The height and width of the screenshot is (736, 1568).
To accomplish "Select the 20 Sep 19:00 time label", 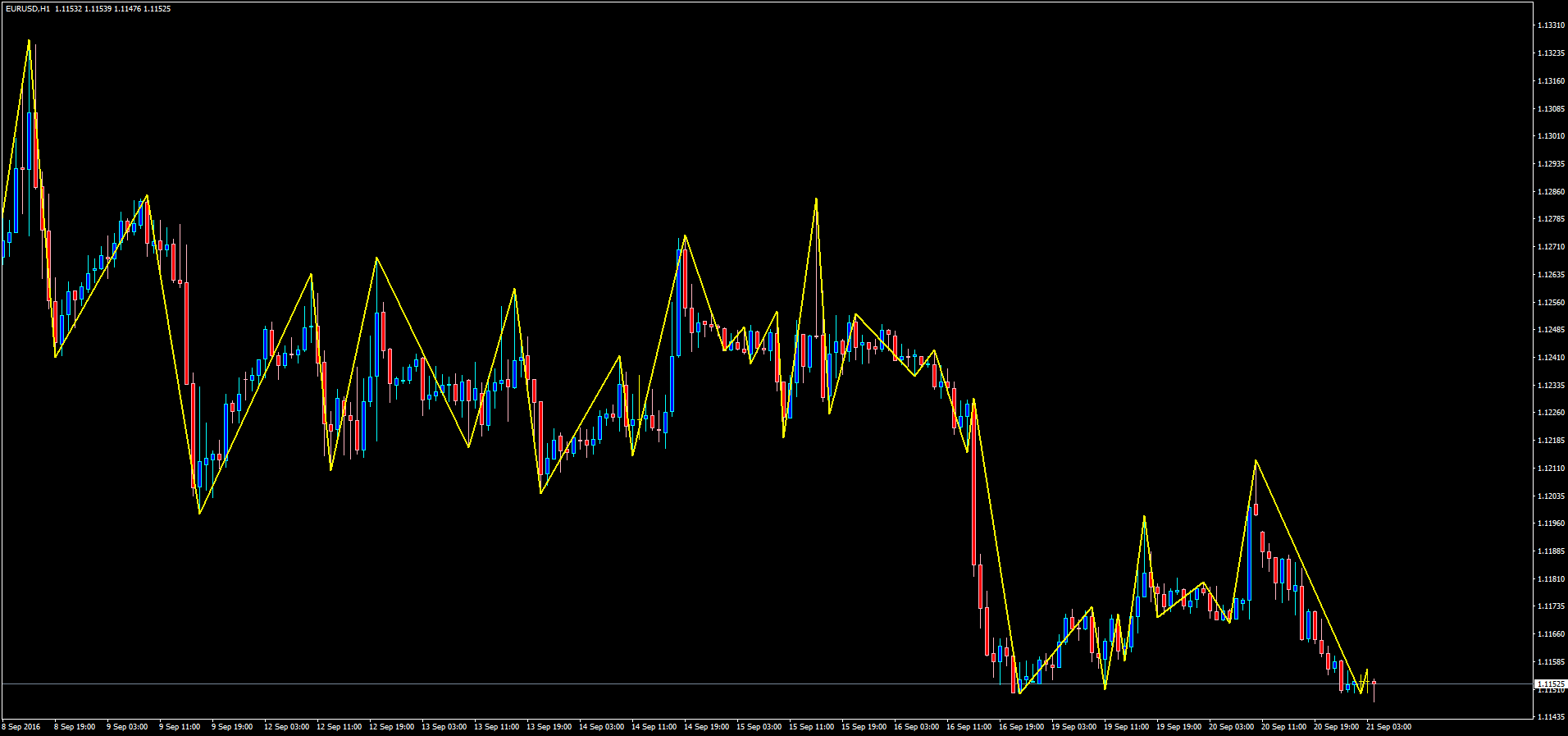I will tap(1336, 727).
